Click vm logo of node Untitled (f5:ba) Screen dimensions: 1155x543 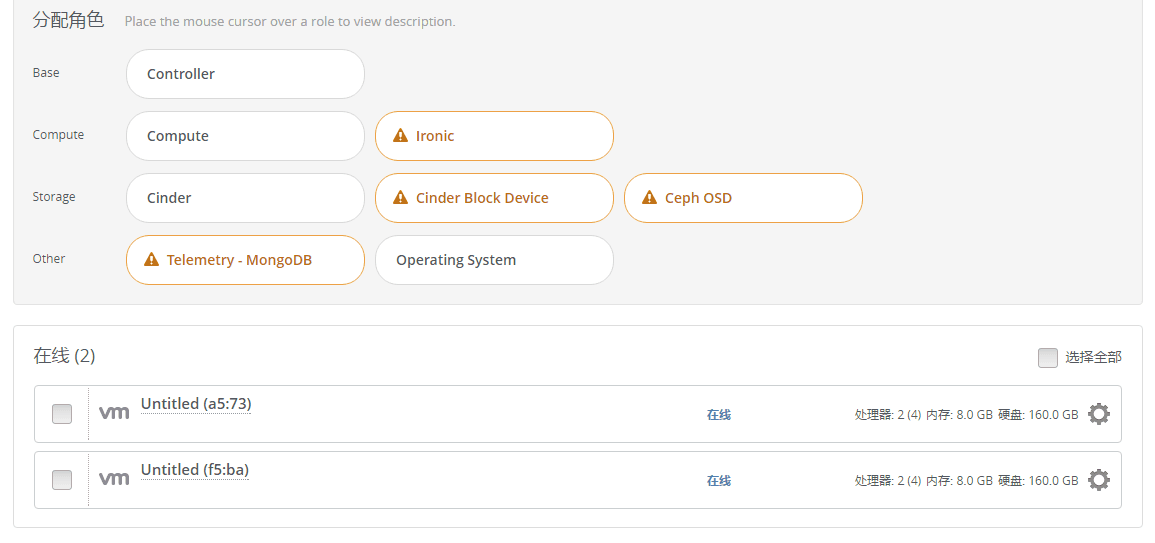tap(114, 479)
